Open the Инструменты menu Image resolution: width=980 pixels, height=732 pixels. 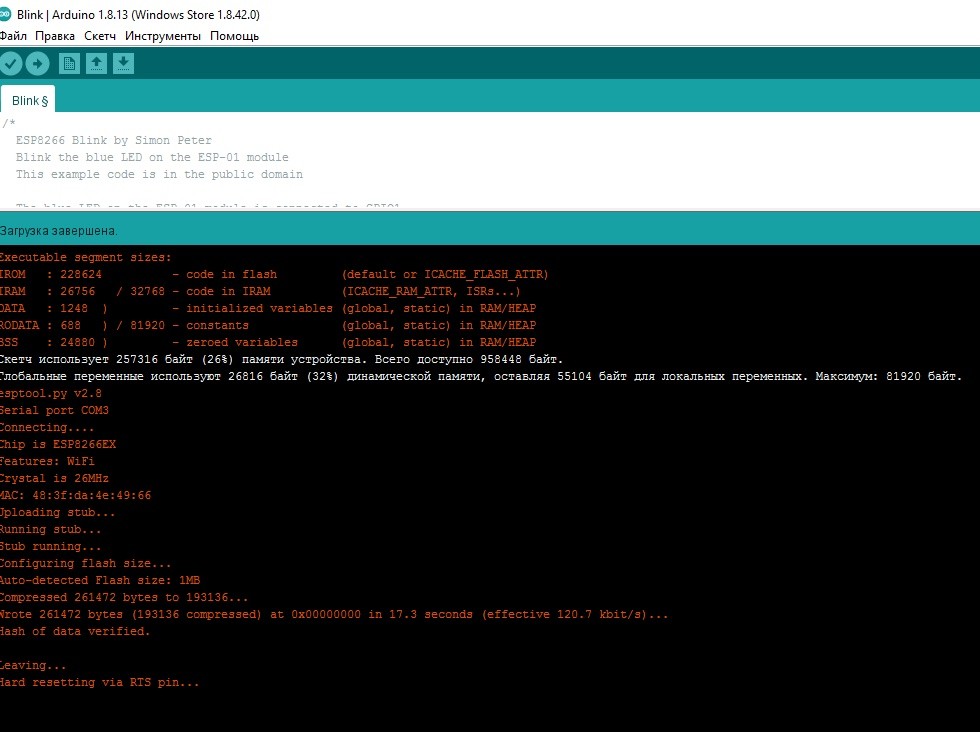pyautogui.click(x=163, y=36)
